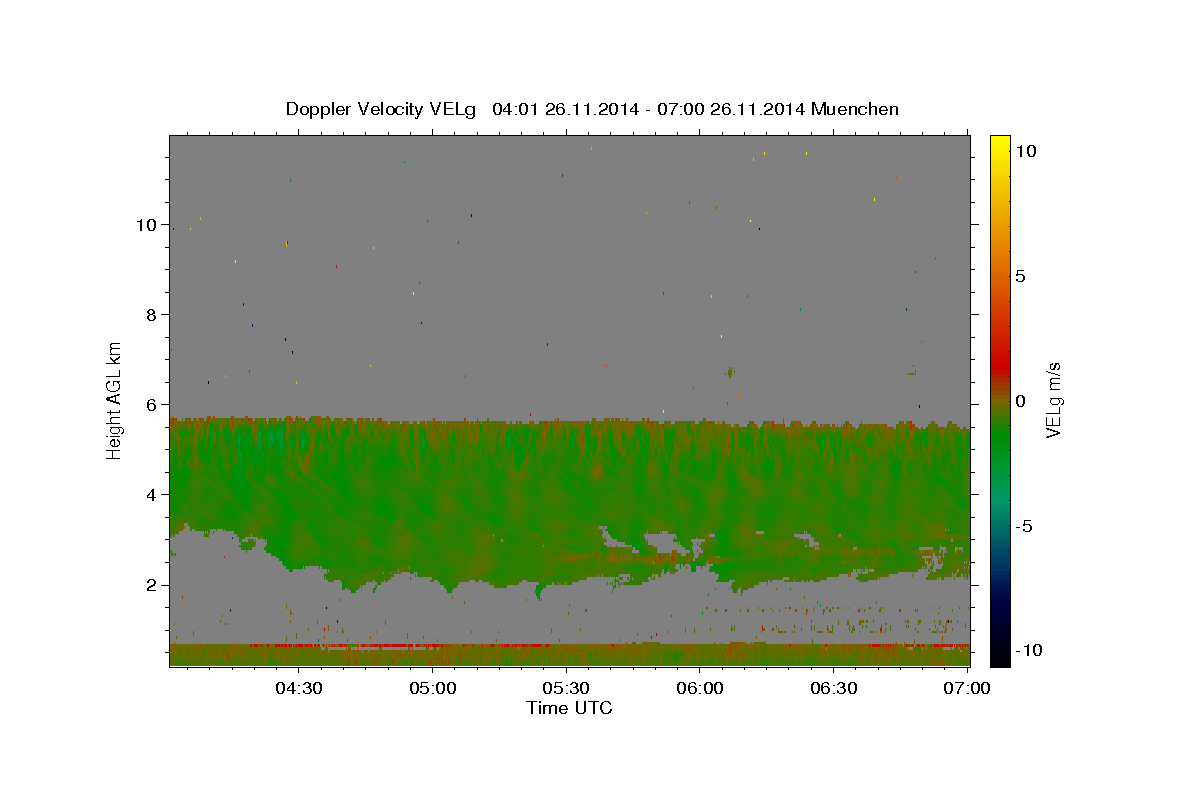Click the 06:00 time tick label

tap(700, 688)
